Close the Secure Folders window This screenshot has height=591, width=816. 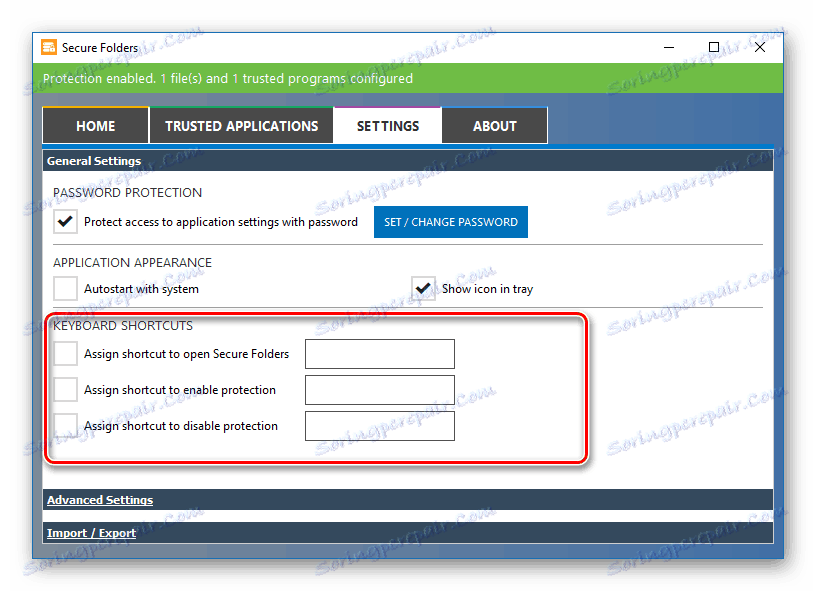coord(760,47)
